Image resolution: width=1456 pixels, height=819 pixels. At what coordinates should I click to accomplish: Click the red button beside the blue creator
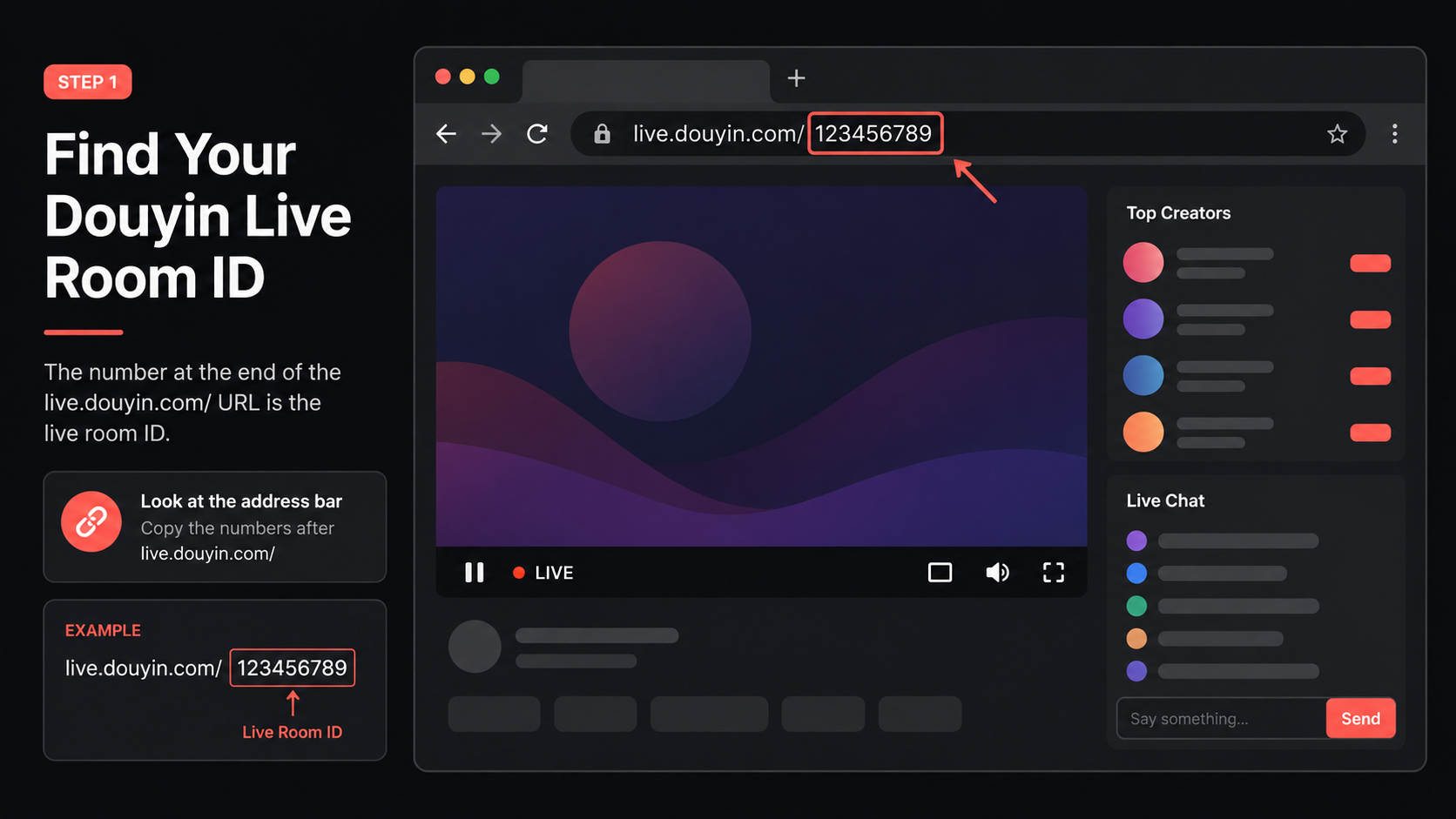click(x=1371, y=376)
